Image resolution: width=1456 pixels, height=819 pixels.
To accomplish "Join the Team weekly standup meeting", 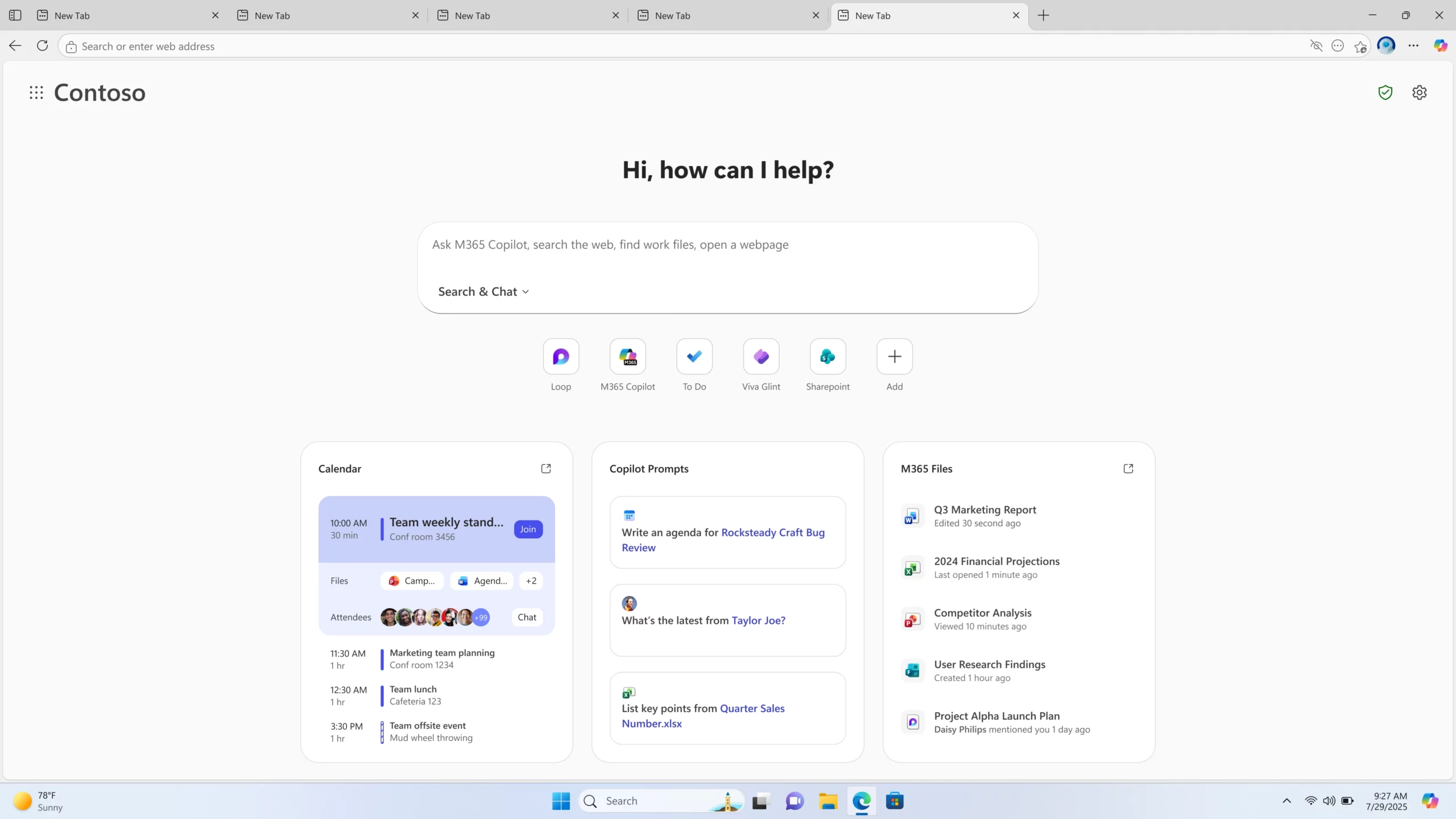I will (528, 529).
